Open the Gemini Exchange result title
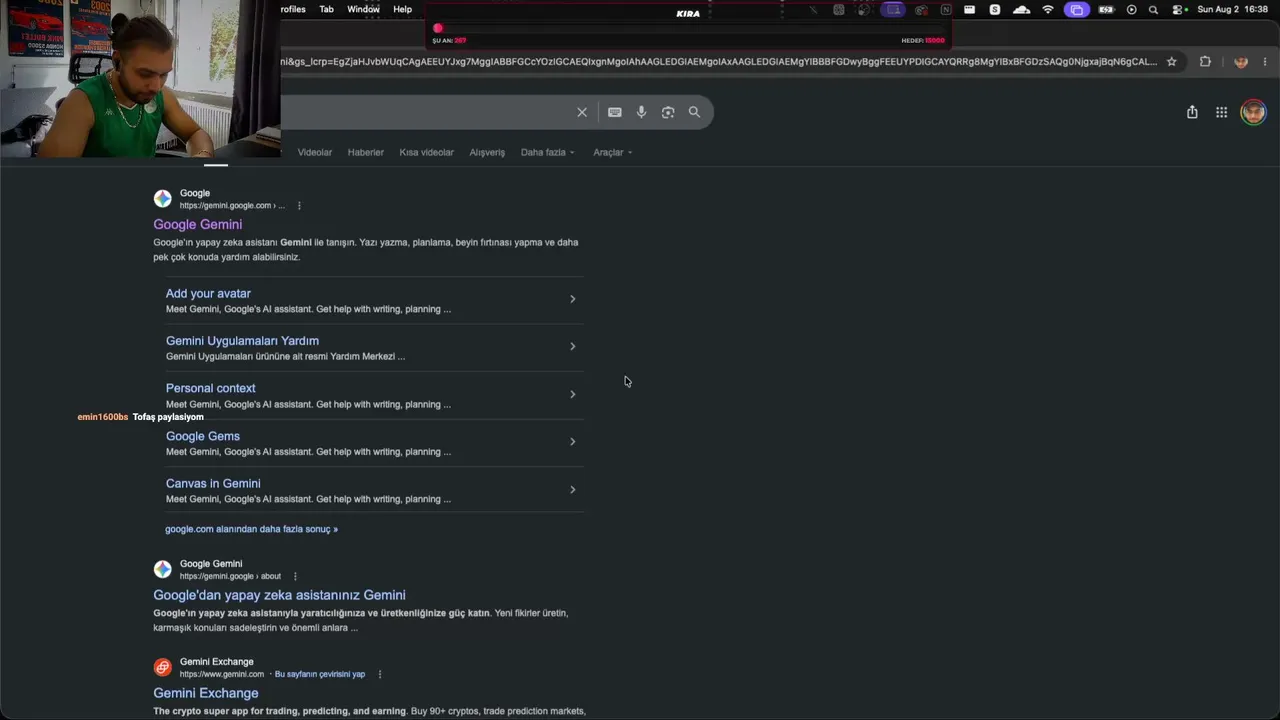Viewport: 1280px width, 720px height. tap(206, 693)
